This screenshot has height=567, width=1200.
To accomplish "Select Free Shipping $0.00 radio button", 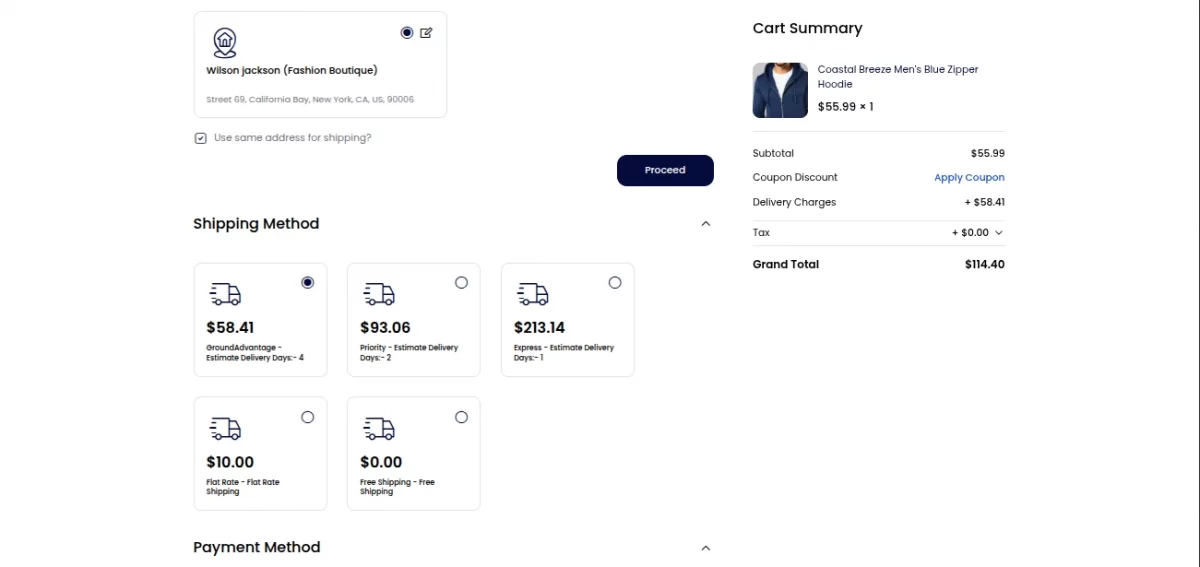I will point(461,417).
